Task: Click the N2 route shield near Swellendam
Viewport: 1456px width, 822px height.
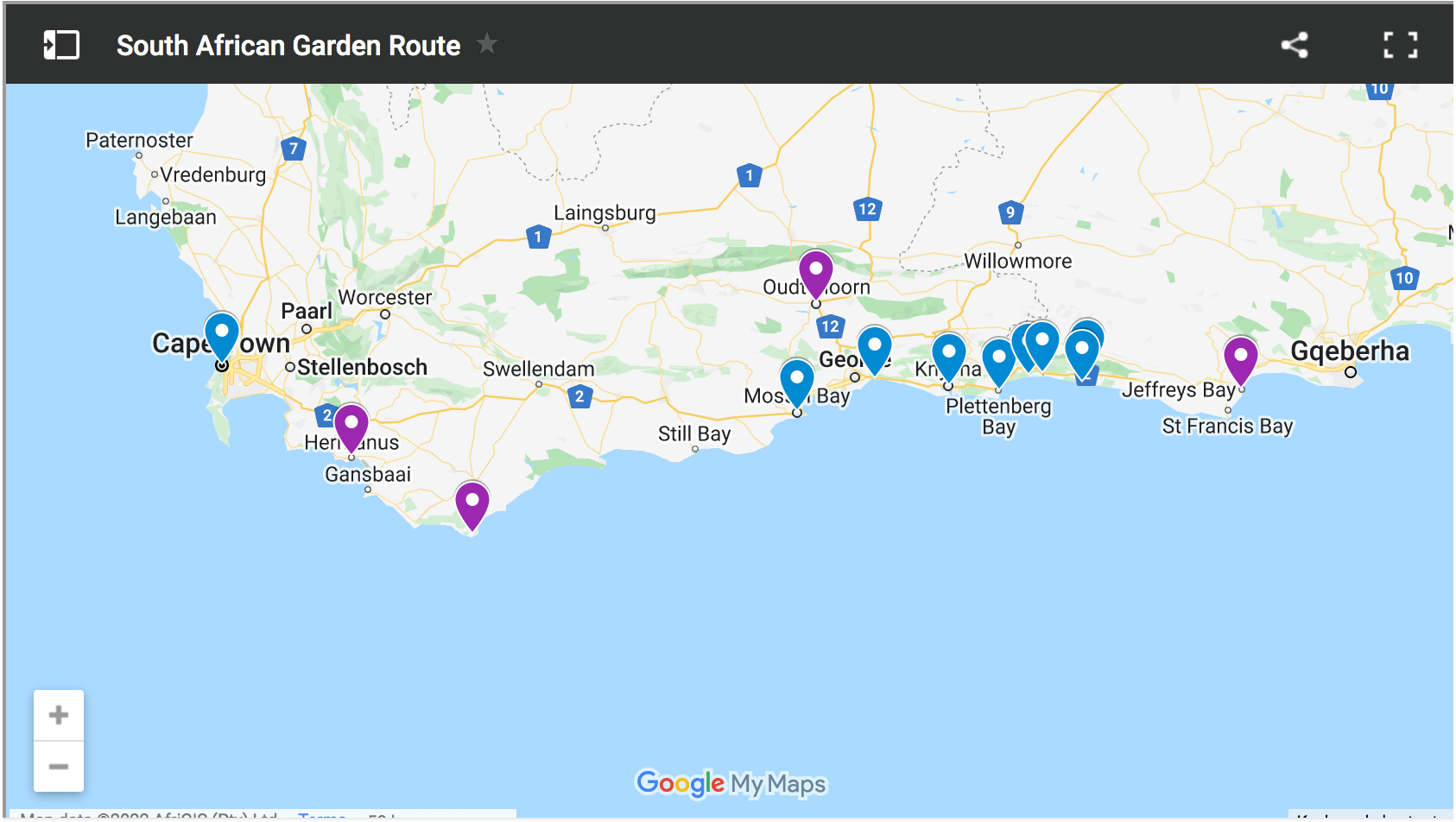Action: click(579, 397)
